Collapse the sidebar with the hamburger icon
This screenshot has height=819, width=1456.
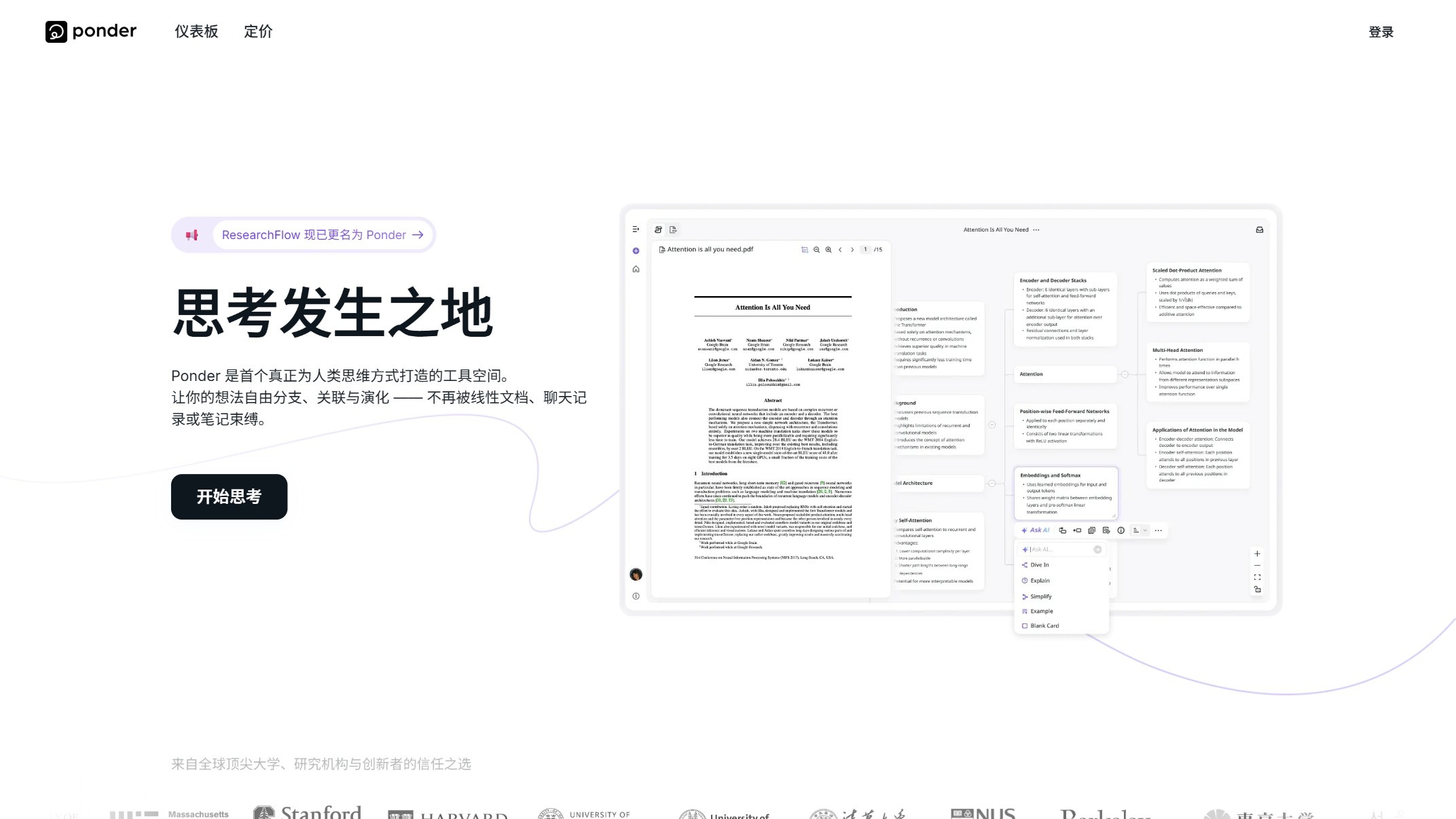[635, 229]
